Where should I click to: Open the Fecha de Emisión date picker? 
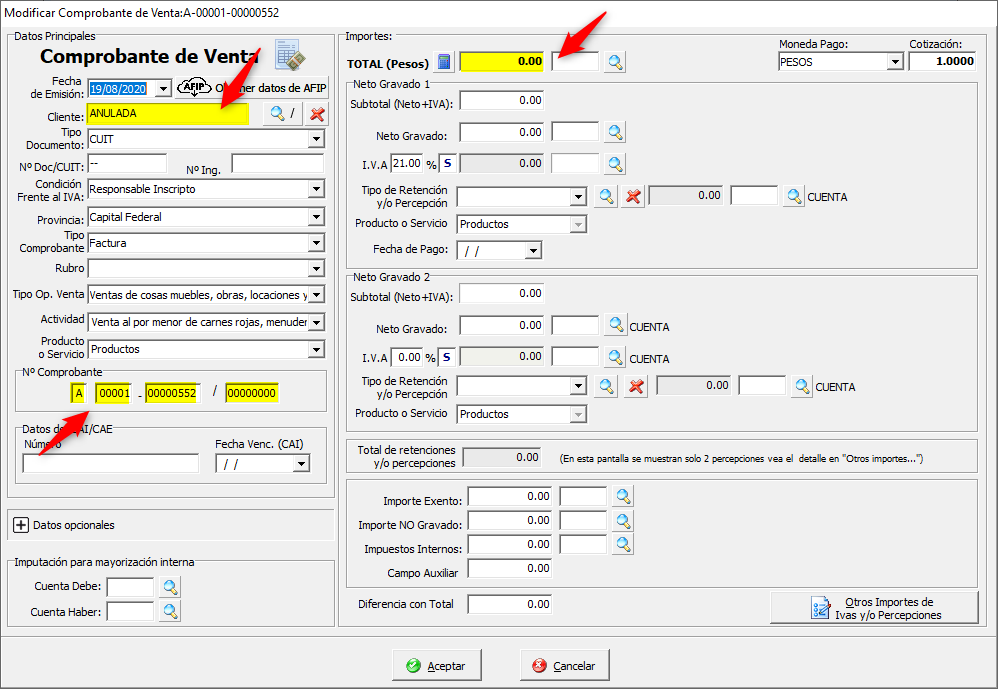point(164,88)
